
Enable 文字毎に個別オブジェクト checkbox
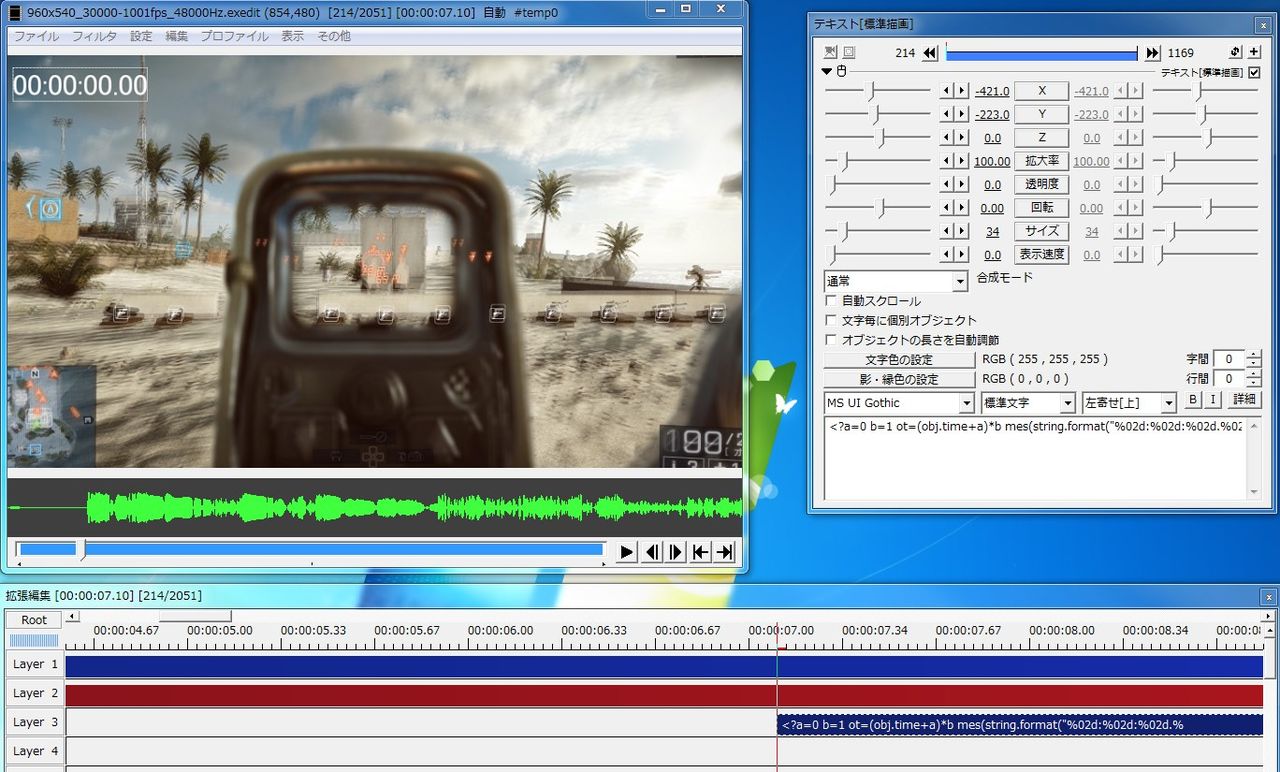click(x=831, y=321)
